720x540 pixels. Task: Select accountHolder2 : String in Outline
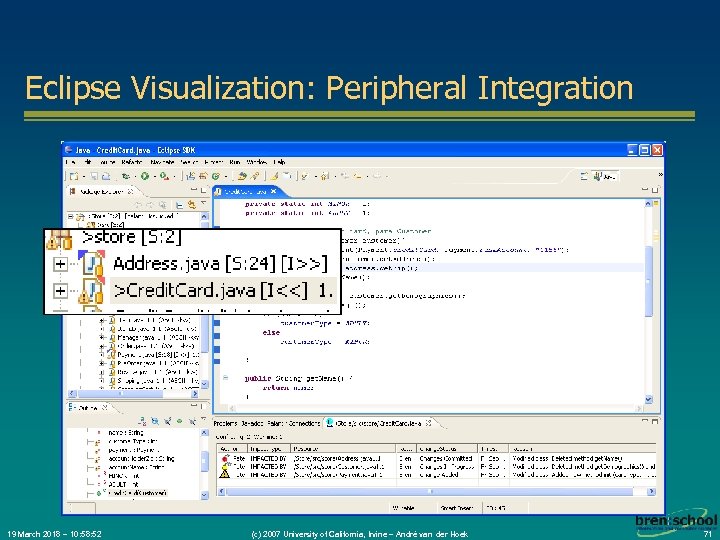coord(141,458)
